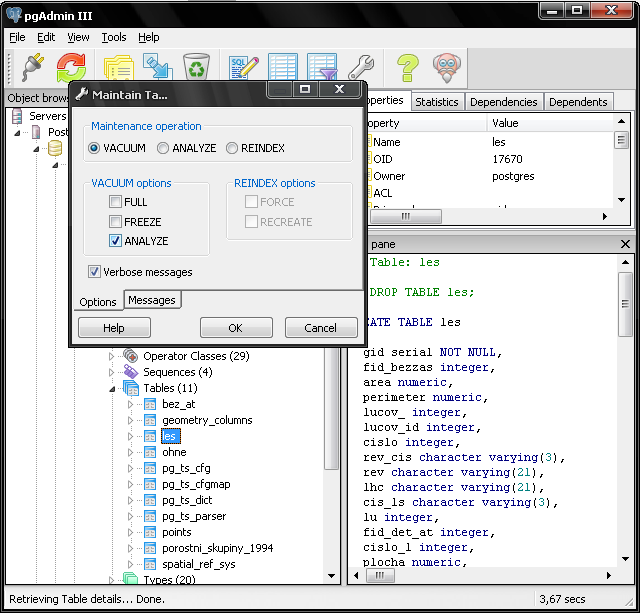Select the REINDEX radio button

point(232,148)
